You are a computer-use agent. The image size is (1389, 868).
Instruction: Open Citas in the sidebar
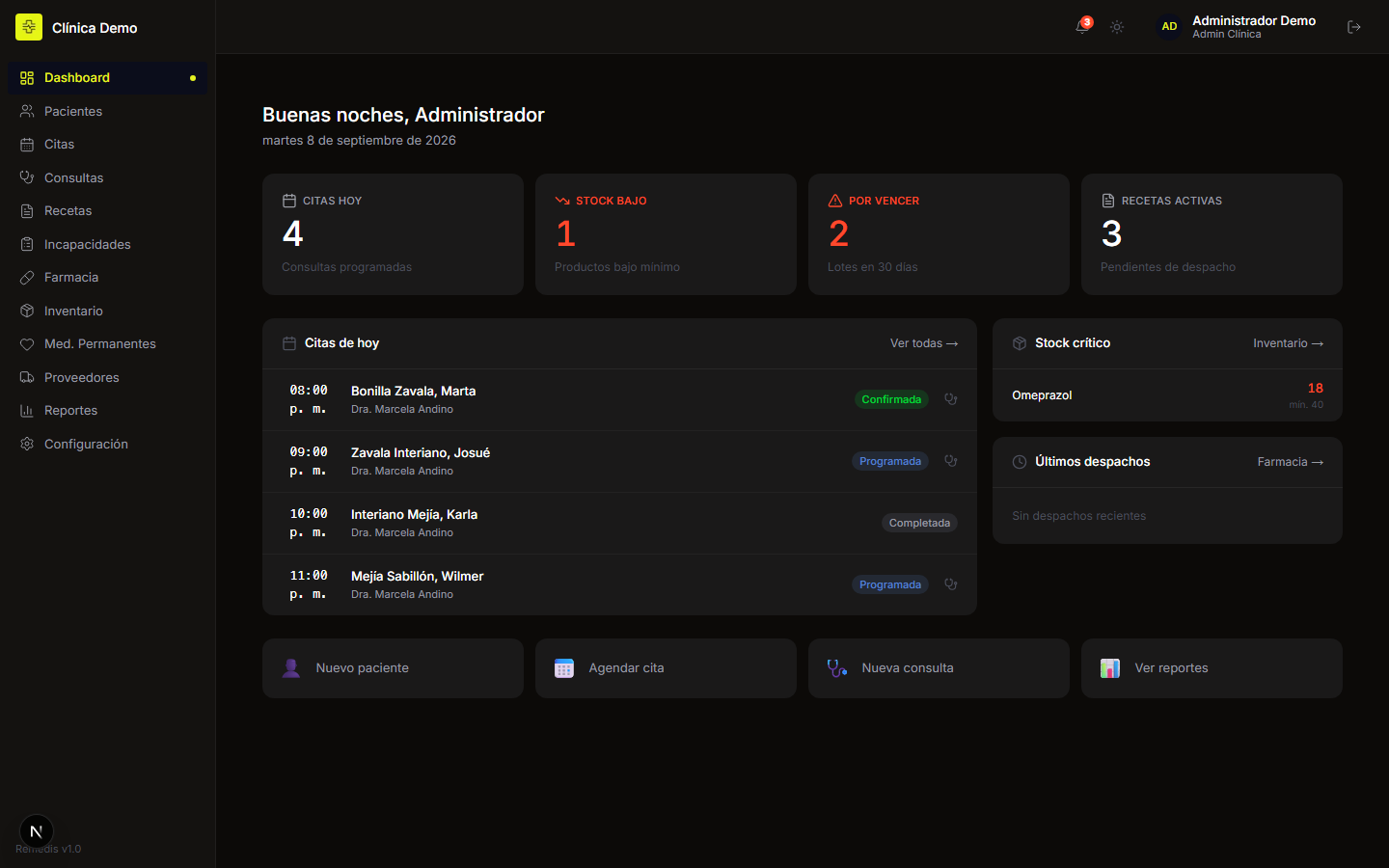(x=107, y=145)
